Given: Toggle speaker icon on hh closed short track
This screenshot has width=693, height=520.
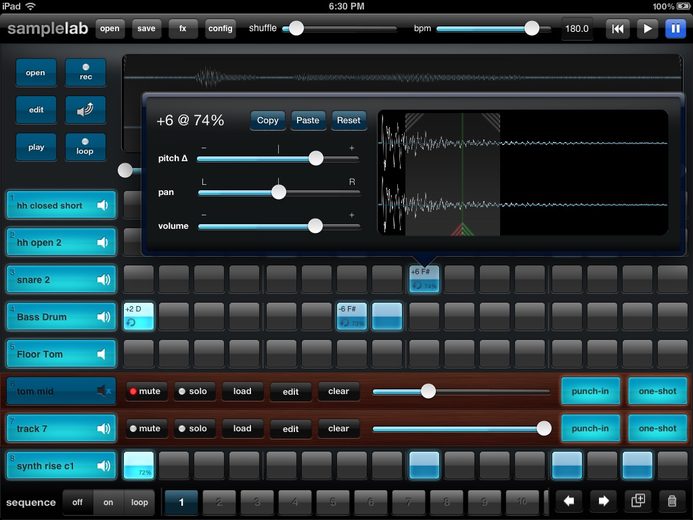Looking at the screenshot, I should 103,205.
